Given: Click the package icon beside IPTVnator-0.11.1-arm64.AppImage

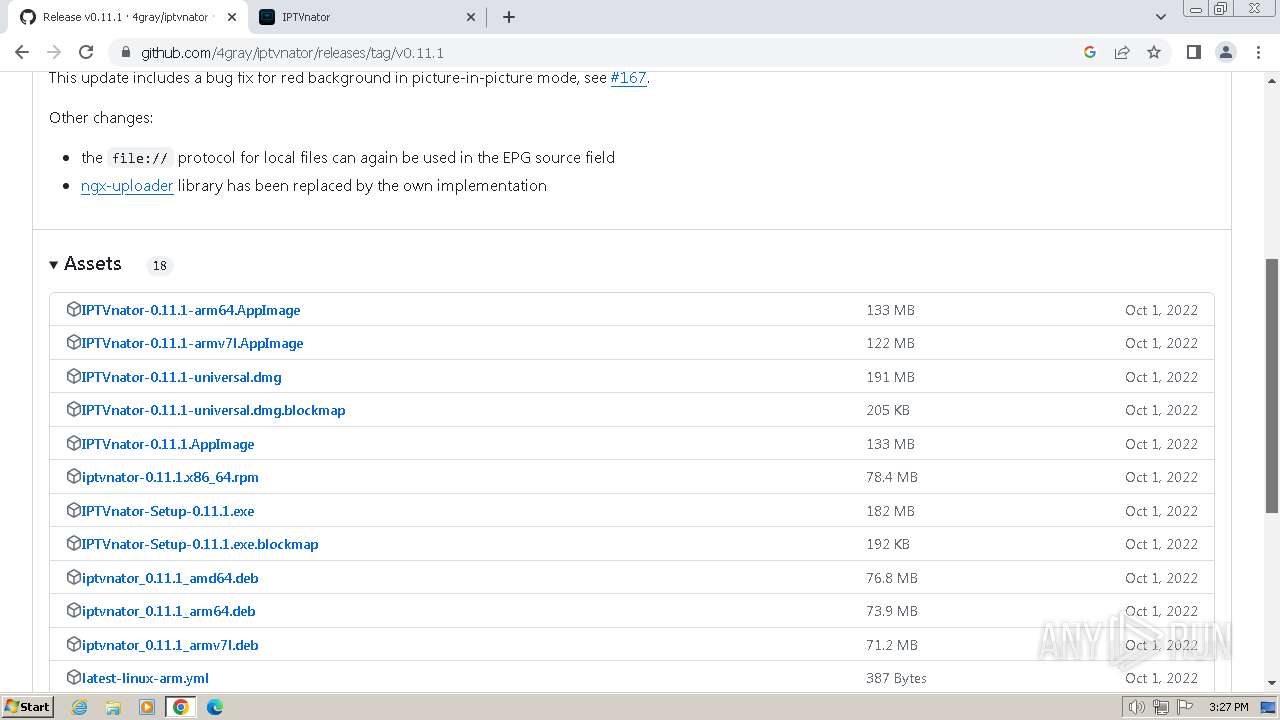Looking at the screenshot, I should pos(73,310).
